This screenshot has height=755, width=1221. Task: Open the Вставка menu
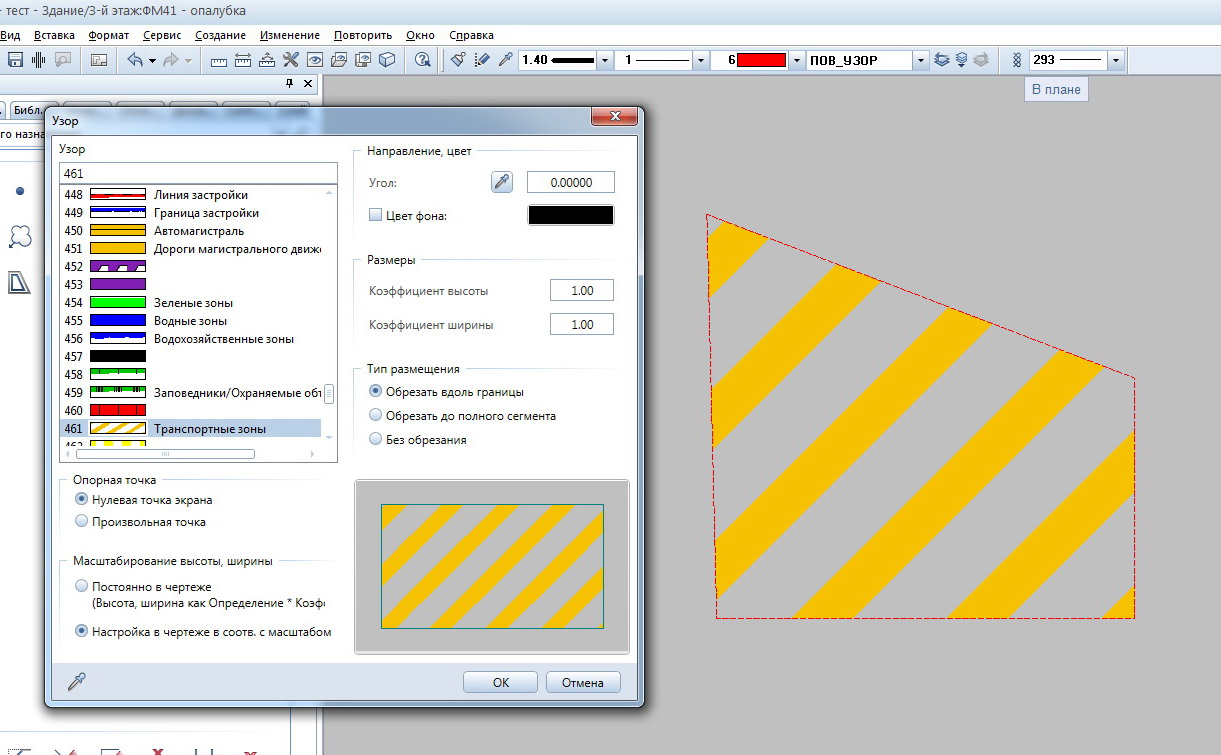[x=54, y=35]
